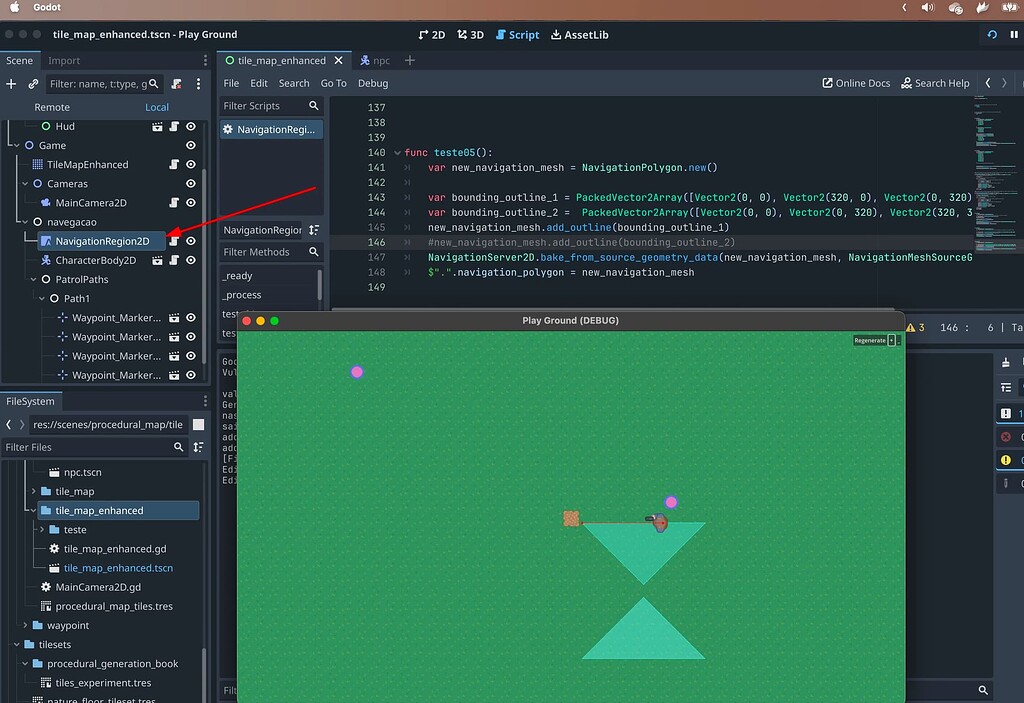Switch to the 2D workspace
Screen dimensions: 1024x703
[x=432, y=34]
